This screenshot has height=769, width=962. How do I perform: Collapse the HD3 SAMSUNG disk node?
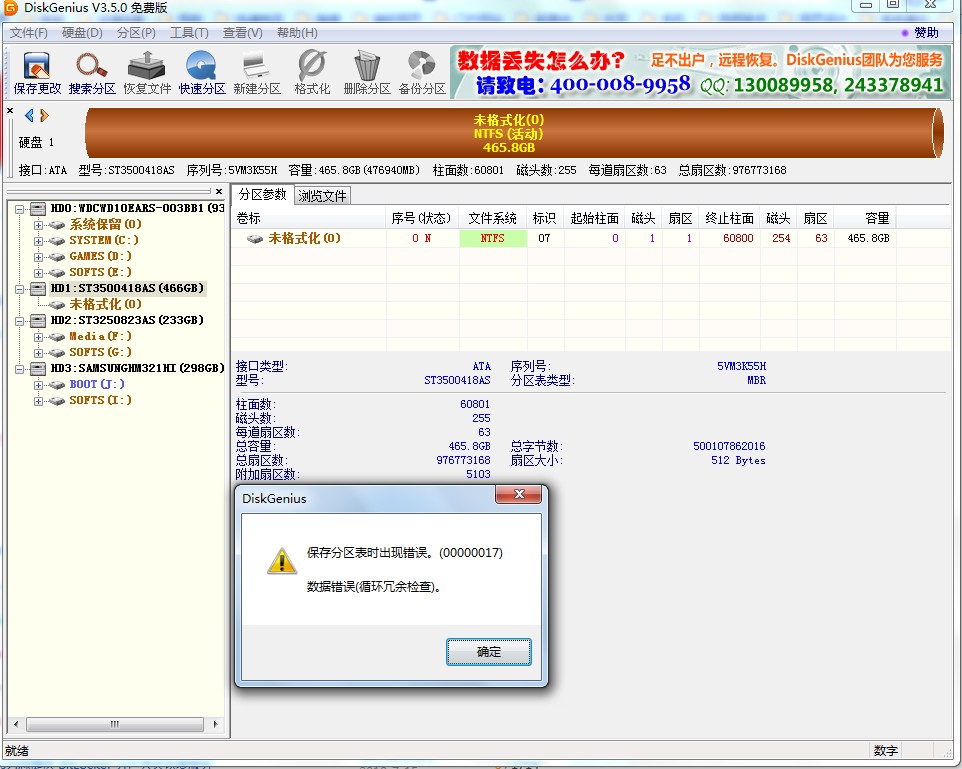(20, 369)
